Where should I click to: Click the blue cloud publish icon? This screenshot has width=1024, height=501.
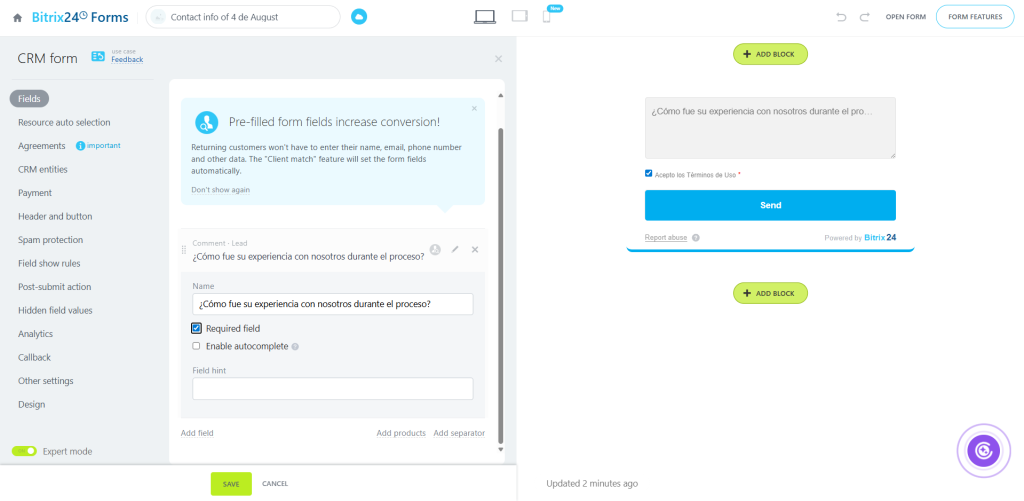point(359,17)
